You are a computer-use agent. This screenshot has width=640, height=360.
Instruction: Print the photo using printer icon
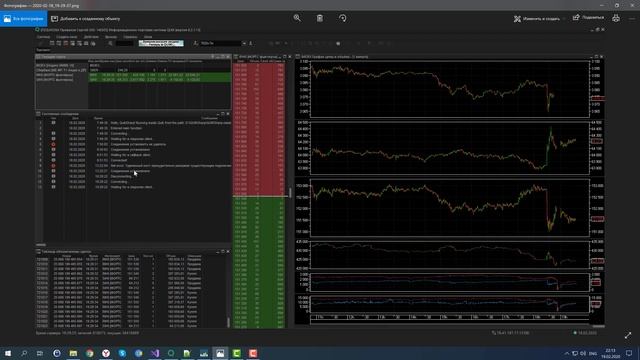616,18
